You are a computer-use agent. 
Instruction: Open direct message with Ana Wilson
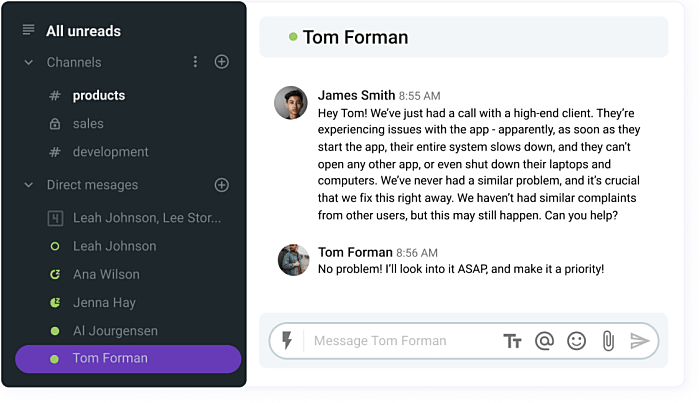click(x=106, y=274)
